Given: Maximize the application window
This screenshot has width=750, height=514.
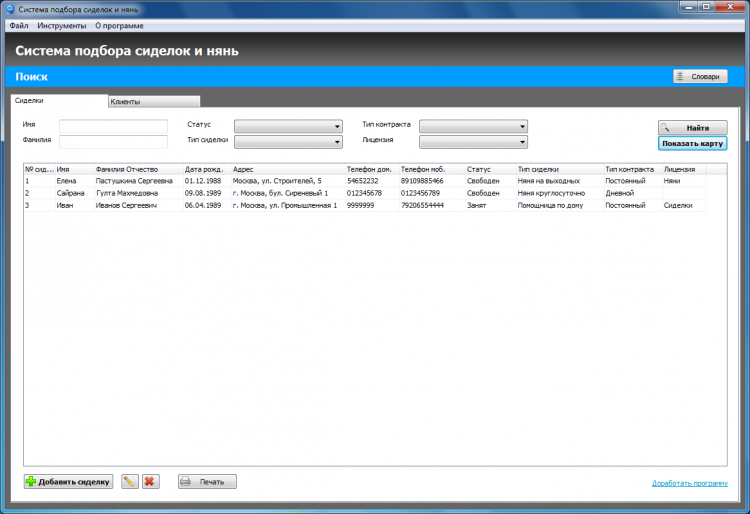Looking at the screenshot, I should [706, 7].
